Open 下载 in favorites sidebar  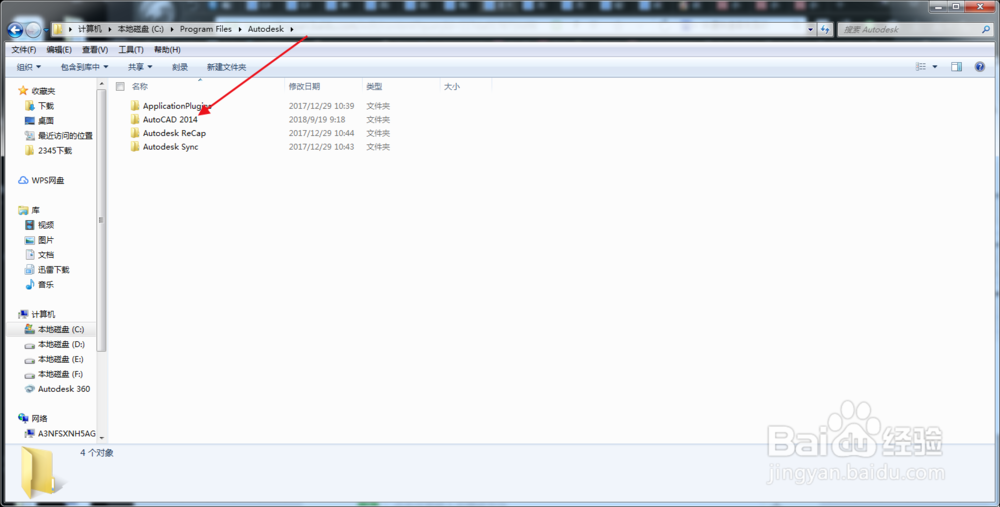point(45,105)
